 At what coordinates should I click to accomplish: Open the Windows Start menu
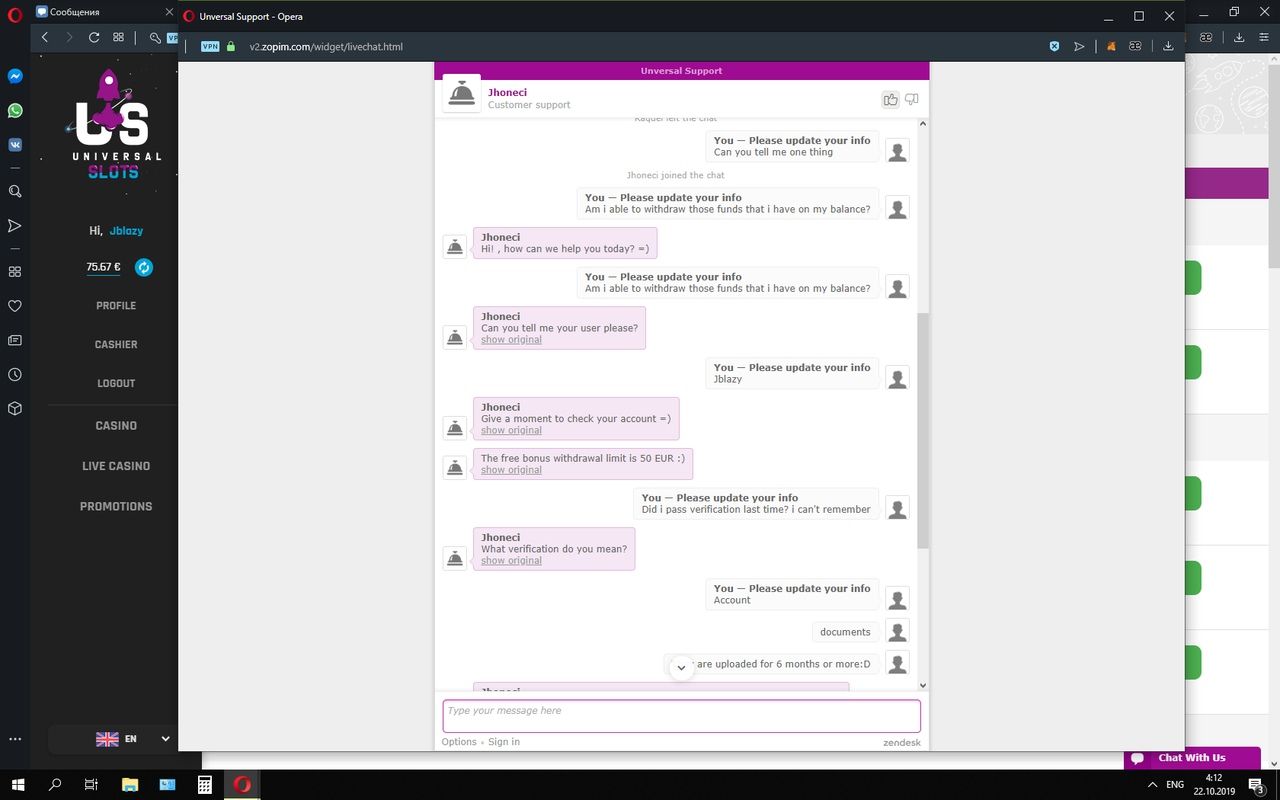point(18,785)
